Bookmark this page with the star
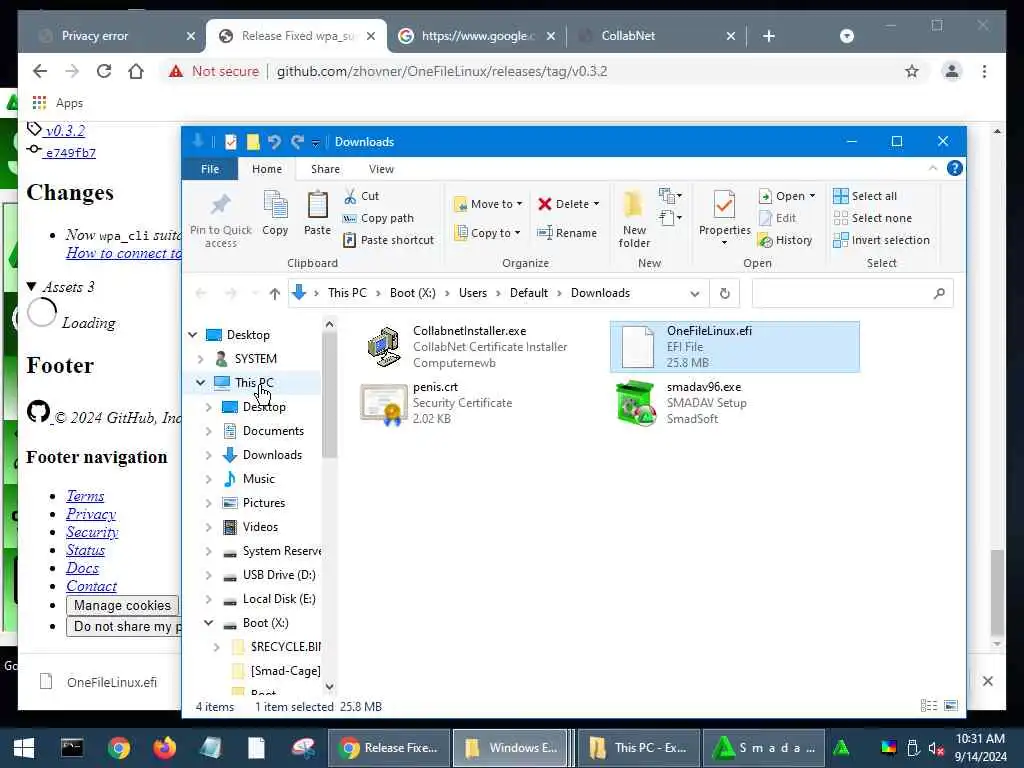This screenshot has width=1024, height=768. [x=912, y=71]
